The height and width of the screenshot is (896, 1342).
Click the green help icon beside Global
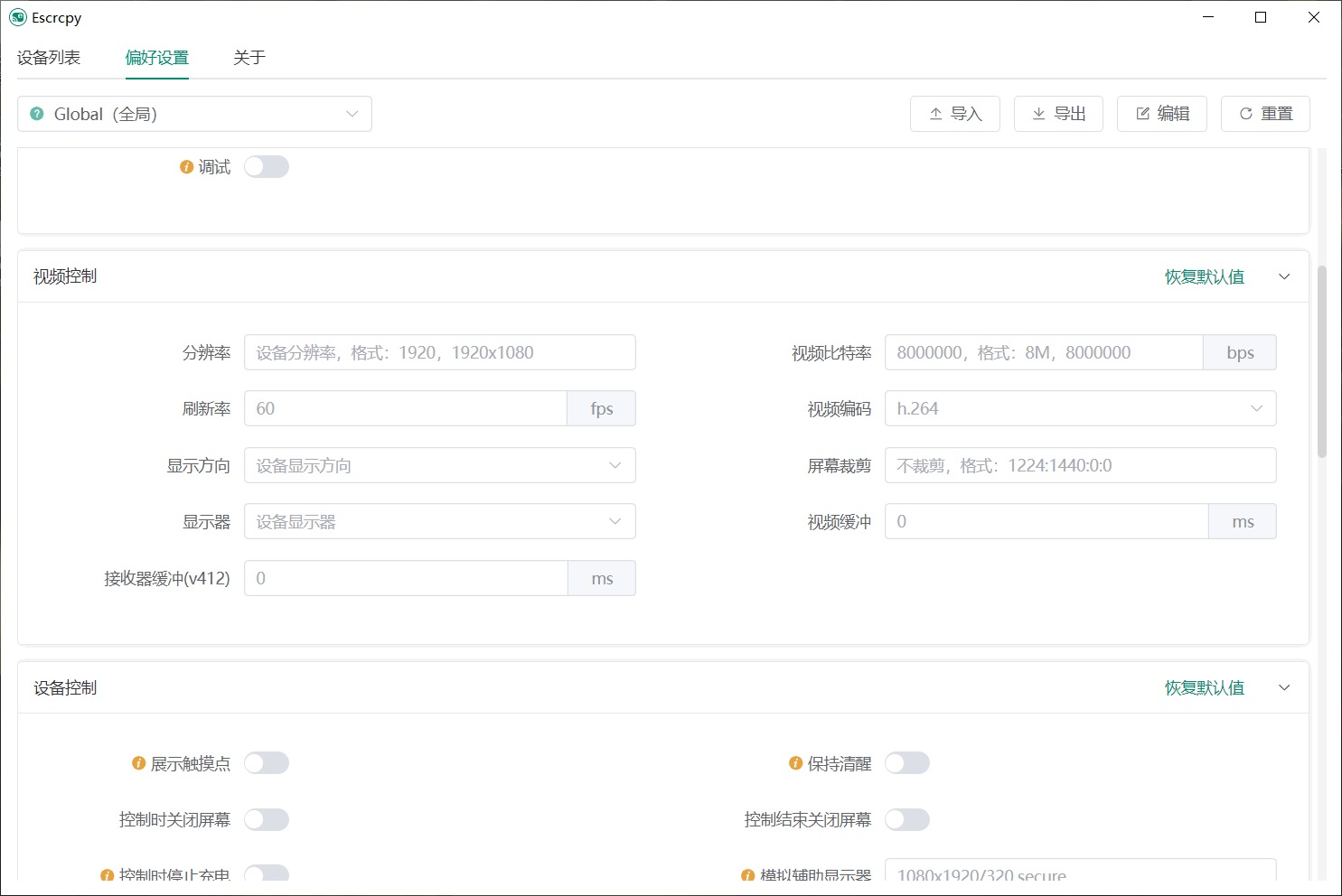37,114
